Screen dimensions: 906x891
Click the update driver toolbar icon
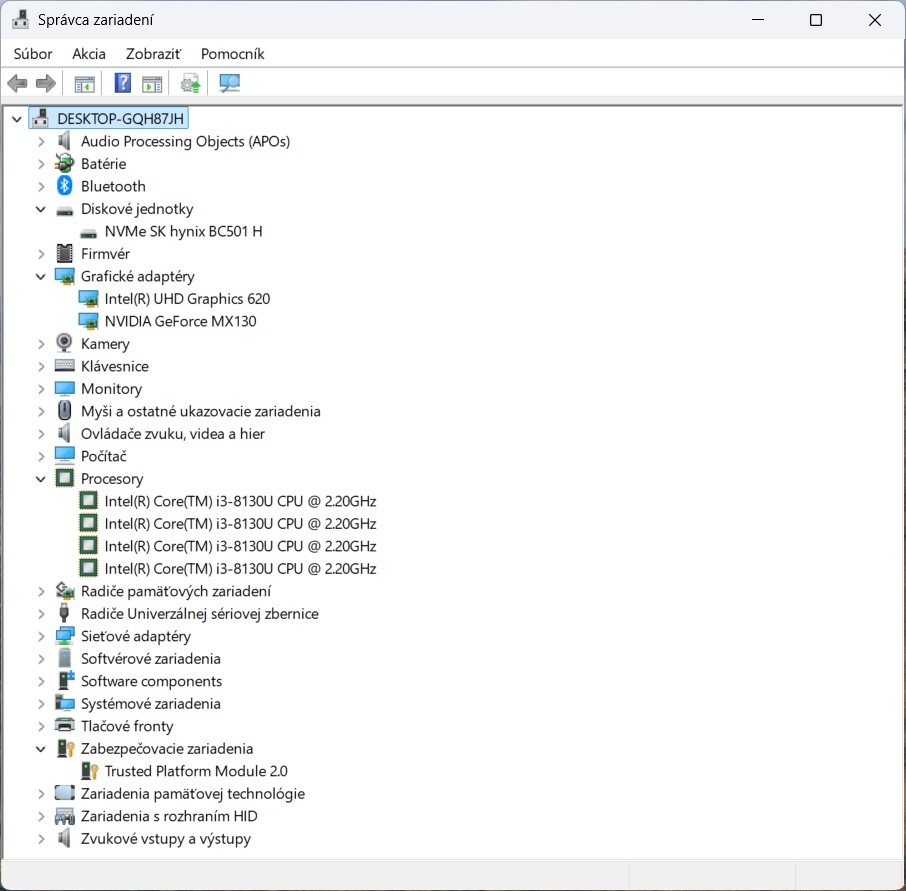tap(190, 83)
